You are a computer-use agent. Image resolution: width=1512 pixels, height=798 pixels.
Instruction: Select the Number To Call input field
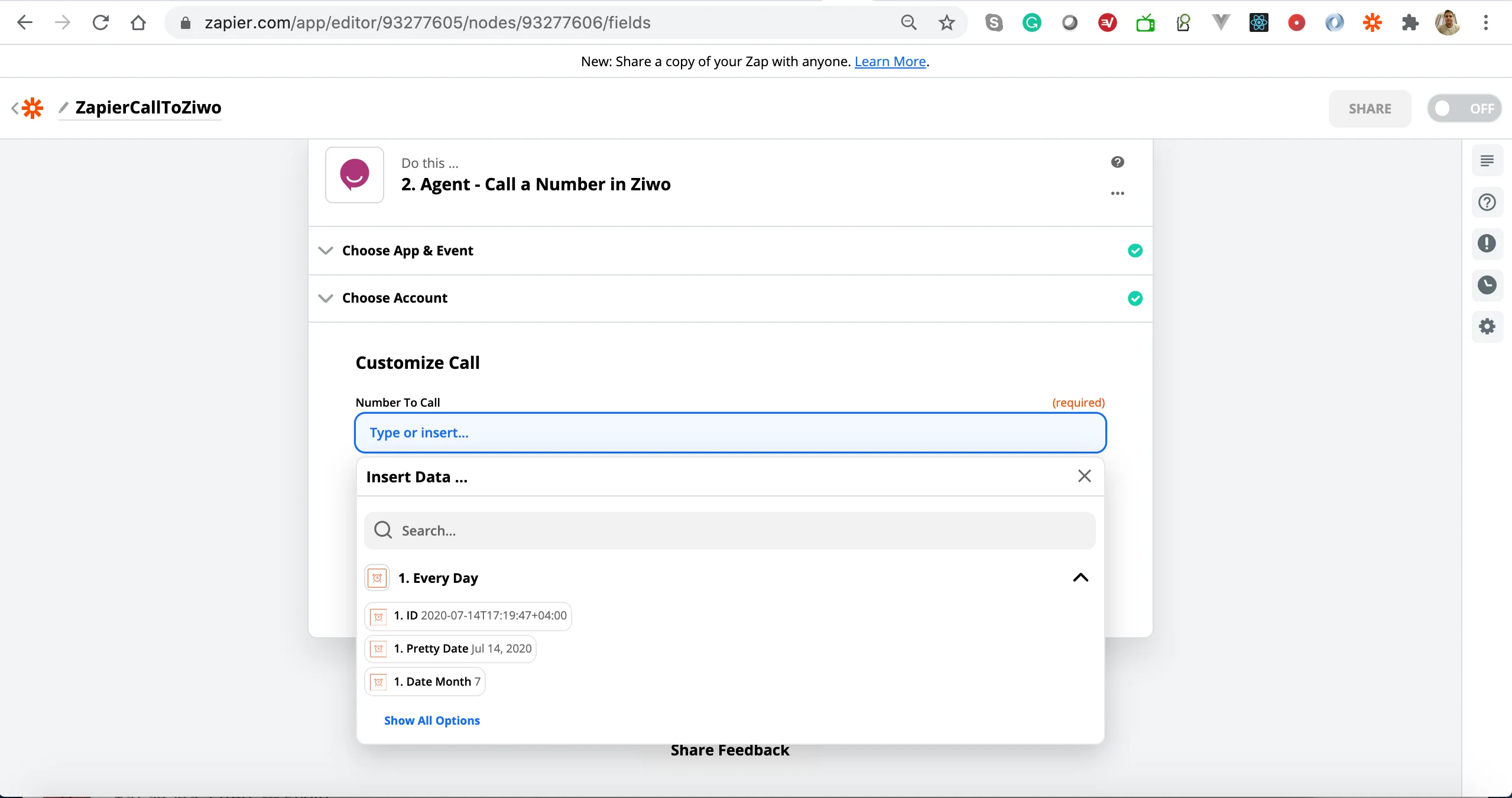pos(730,432)
